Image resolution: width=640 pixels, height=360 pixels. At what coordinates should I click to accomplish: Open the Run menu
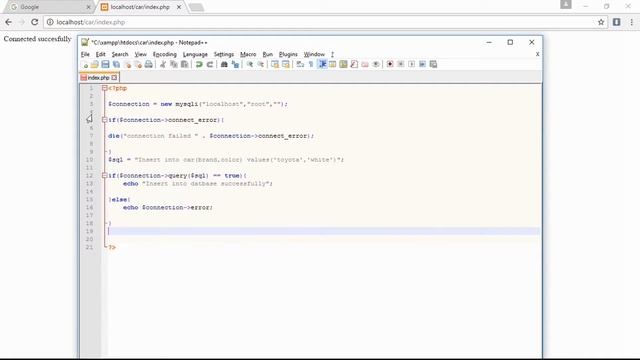[x=267, y=54]
